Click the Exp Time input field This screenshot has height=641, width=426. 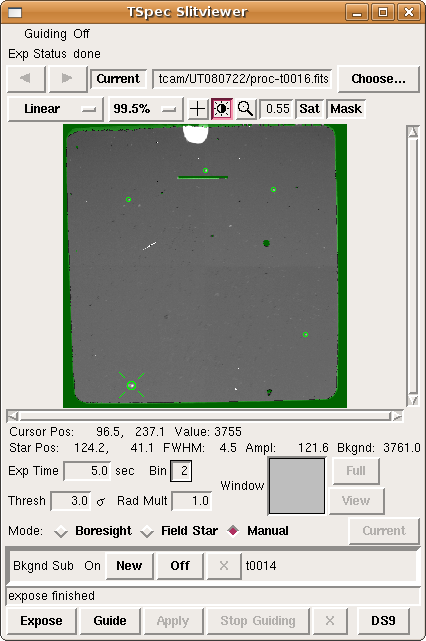pyautogui.click(x=87, y=471)
